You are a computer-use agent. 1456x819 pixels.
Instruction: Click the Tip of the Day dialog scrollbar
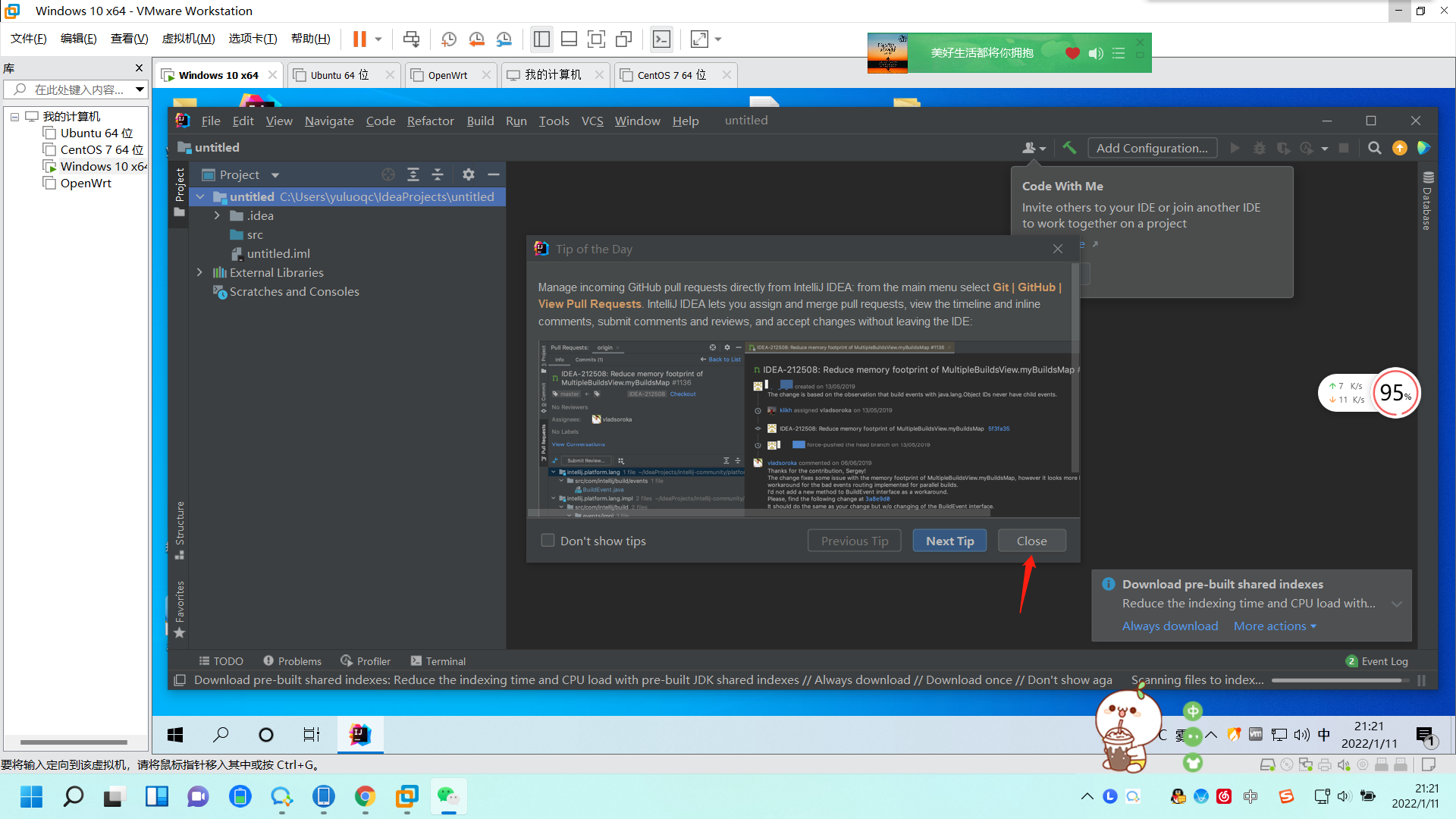[1075, 368]
